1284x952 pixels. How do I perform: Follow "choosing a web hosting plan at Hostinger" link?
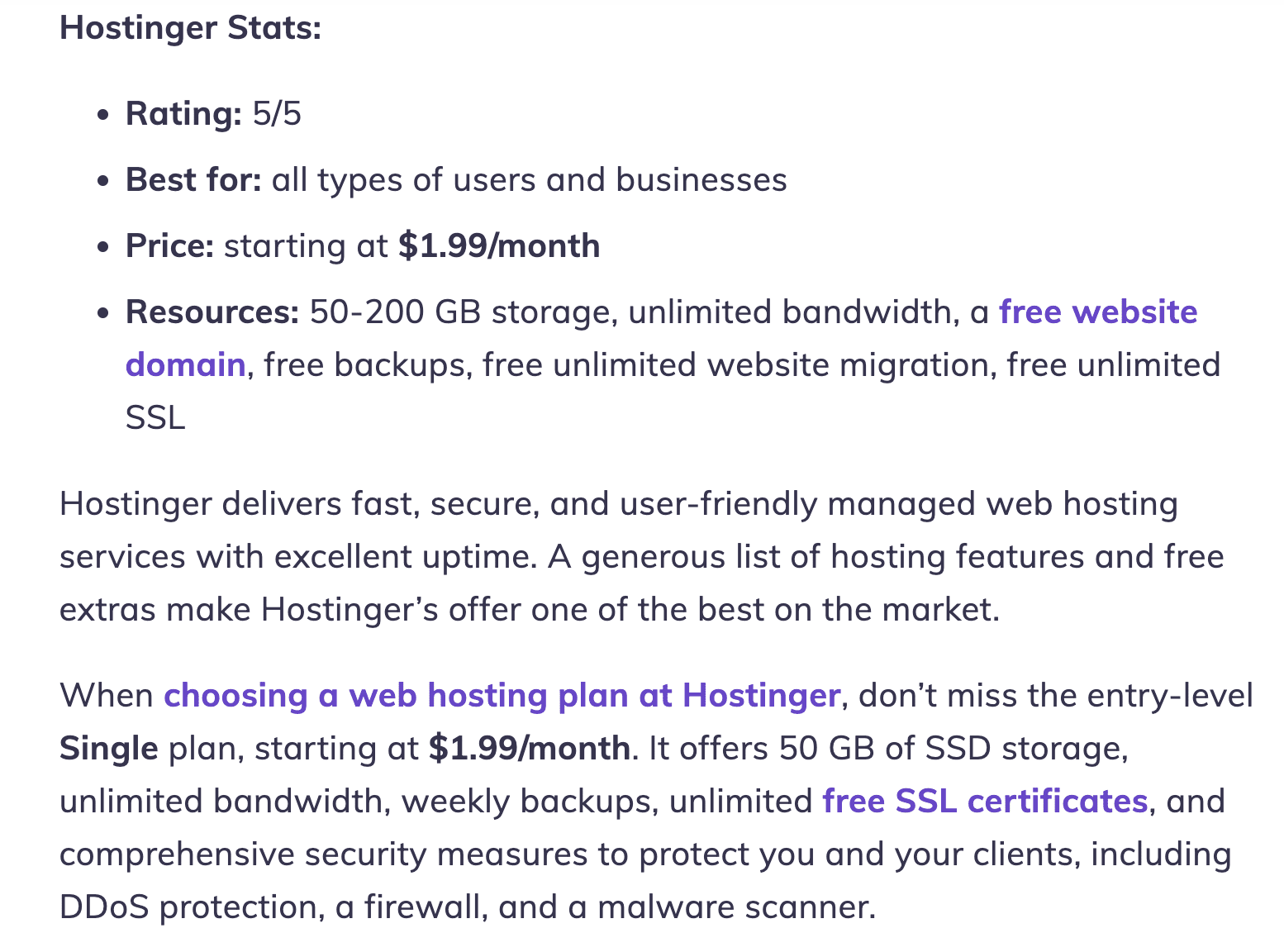tap(502, 696)
